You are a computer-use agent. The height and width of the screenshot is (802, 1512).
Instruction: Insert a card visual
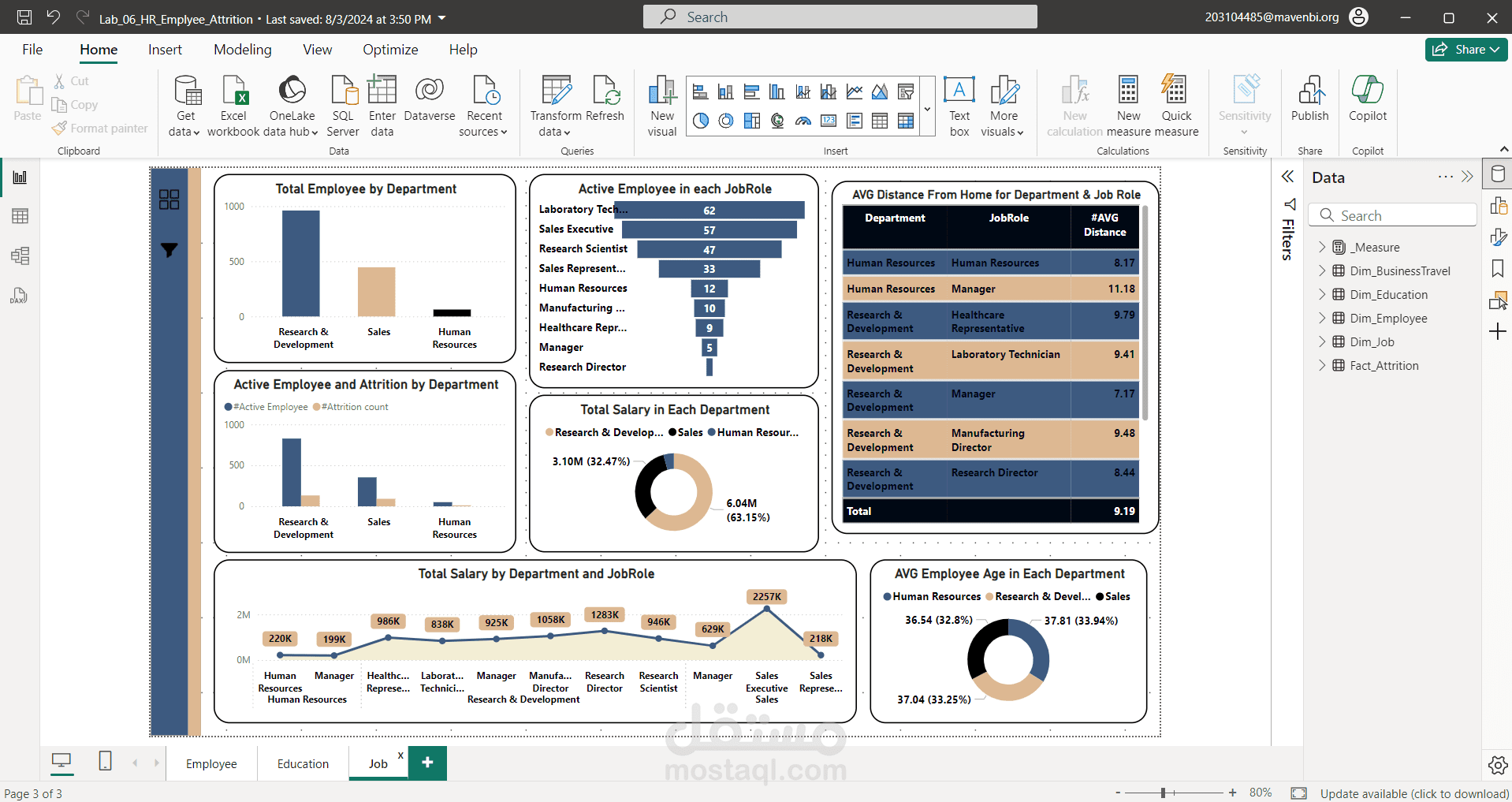tap(829, 121)
